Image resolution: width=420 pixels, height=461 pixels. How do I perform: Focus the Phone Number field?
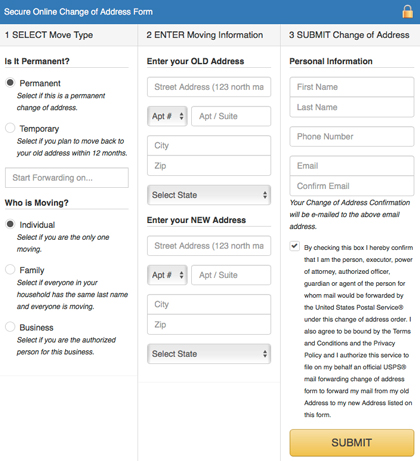(x=352, y=136)
